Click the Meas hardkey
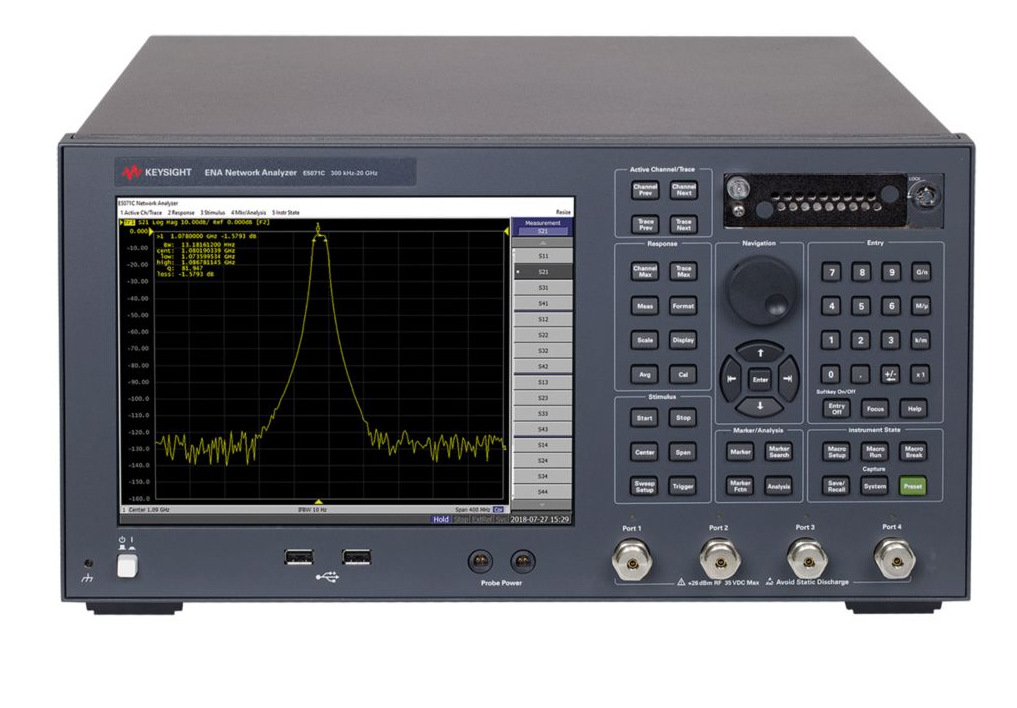The height and width of the screenshot is (708, 1017). [x=645, y=306]
